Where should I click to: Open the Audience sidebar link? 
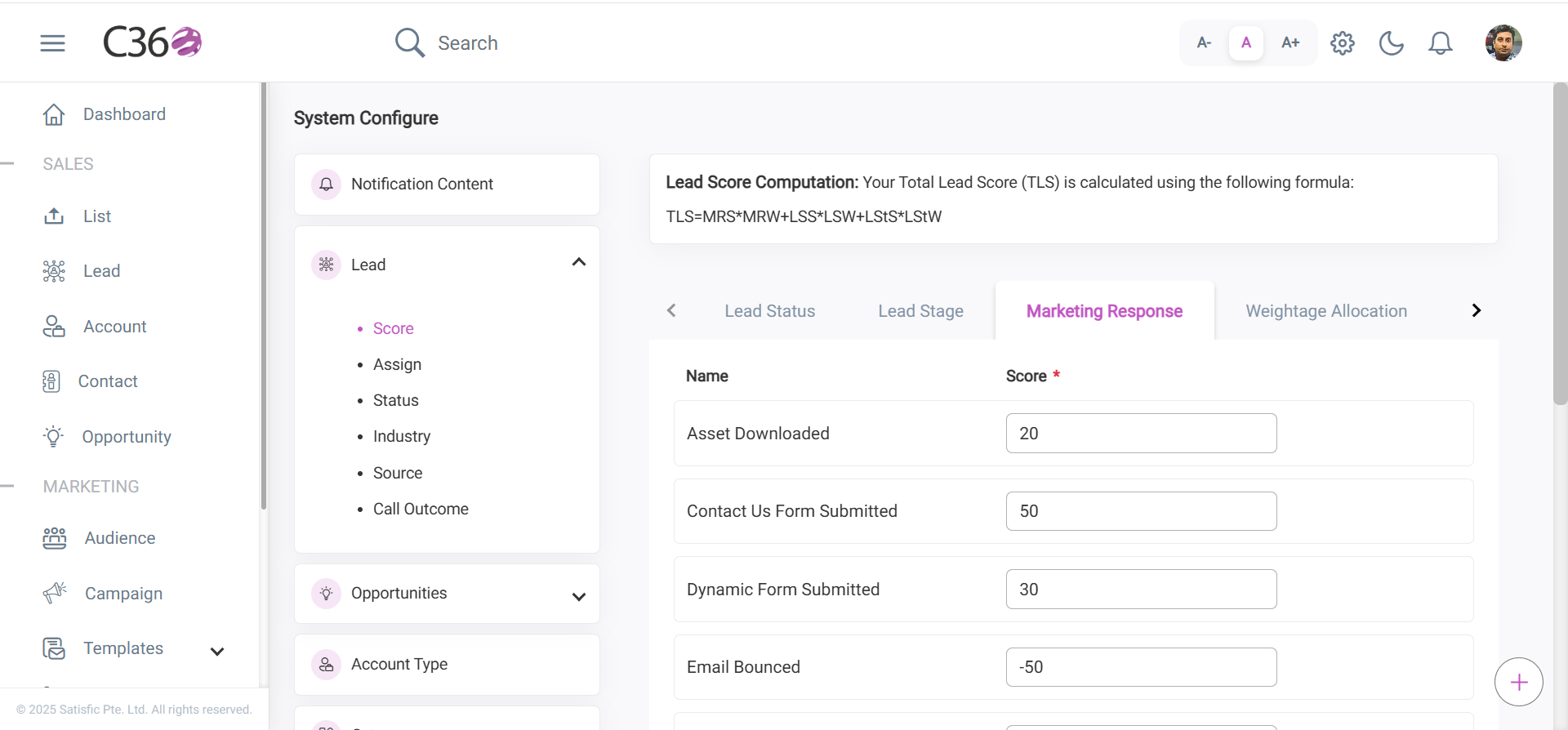click(120, 538)
